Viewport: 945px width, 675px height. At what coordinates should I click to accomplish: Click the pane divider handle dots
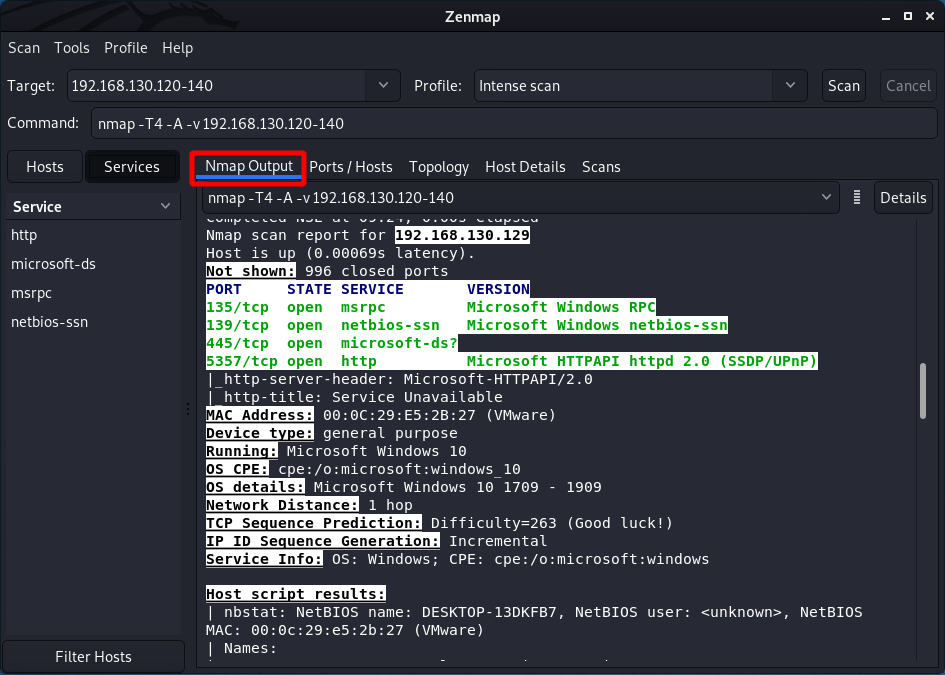click(x=188, y=409)
